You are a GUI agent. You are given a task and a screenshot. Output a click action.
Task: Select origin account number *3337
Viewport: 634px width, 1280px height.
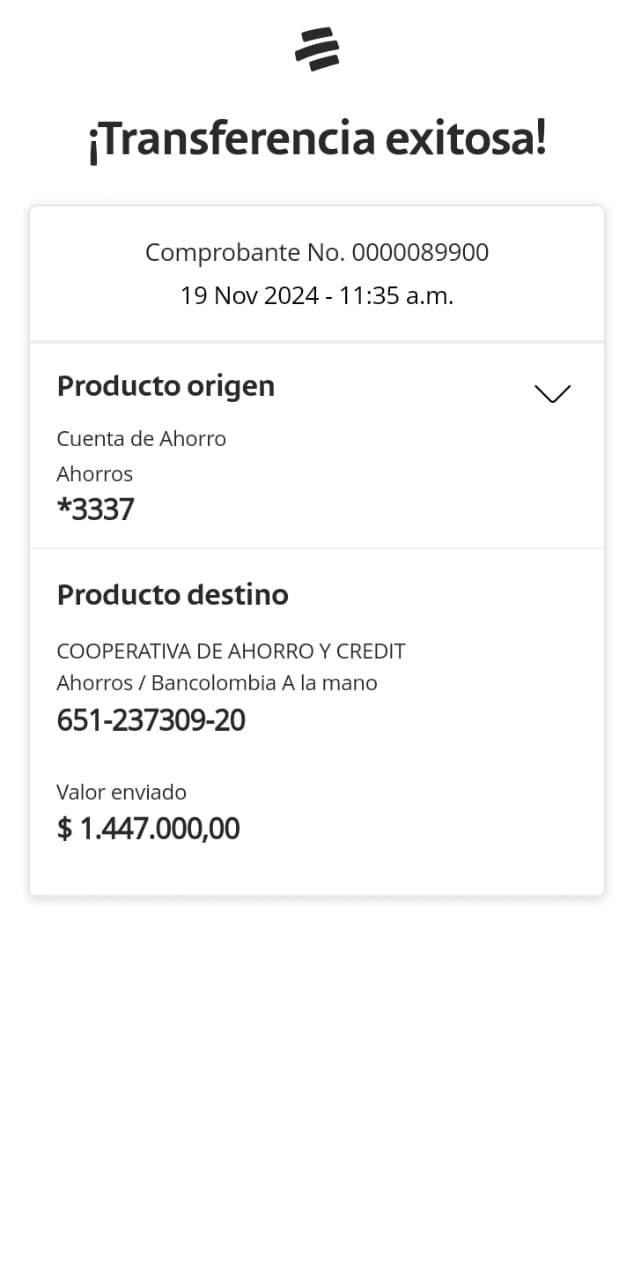(95, 510)
